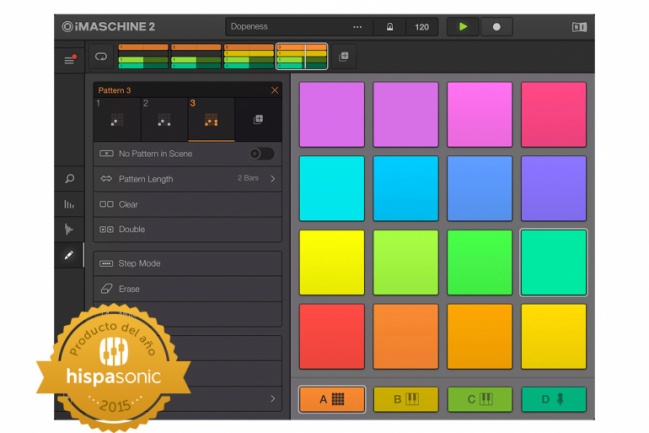This screenshot has height=433, width=649.
Task: Select the first scene in arranger
Action: (x=143, y=56)
